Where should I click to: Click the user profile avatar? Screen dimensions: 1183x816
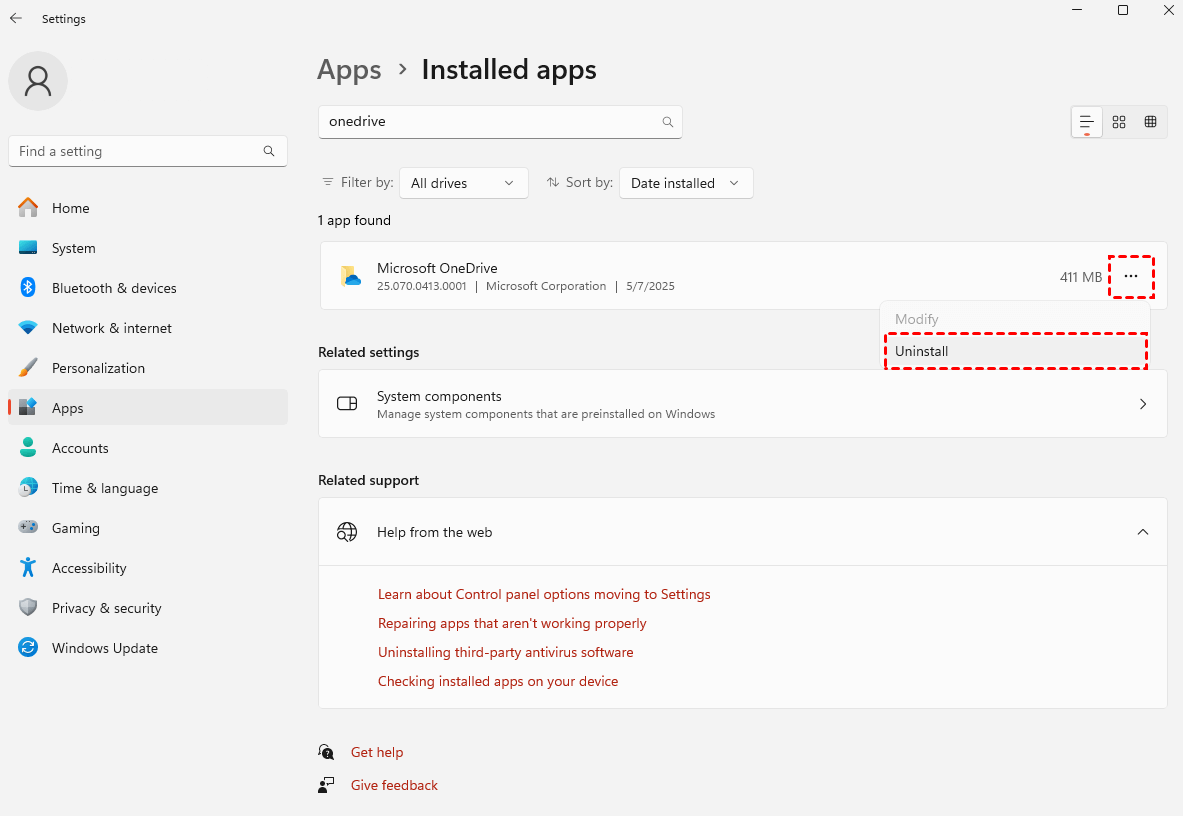point(38,81)
